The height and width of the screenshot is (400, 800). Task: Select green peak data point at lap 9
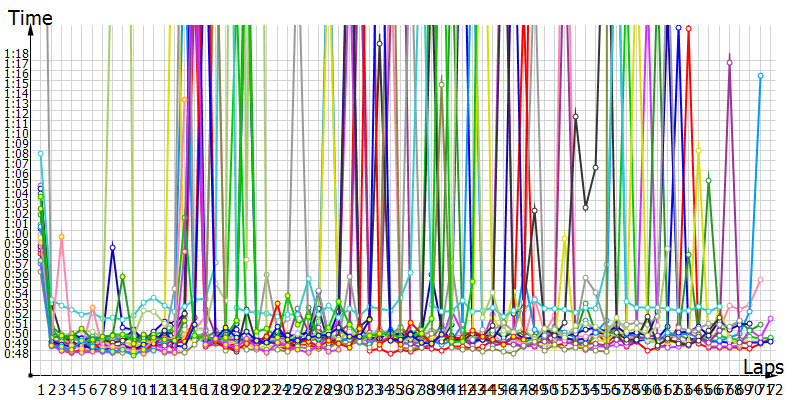123,276
